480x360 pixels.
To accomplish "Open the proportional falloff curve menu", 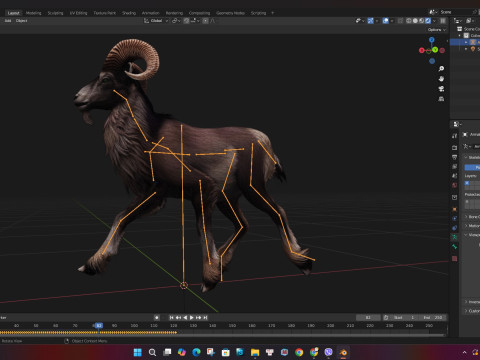I will pyautogui.click(x=213, y=21).
